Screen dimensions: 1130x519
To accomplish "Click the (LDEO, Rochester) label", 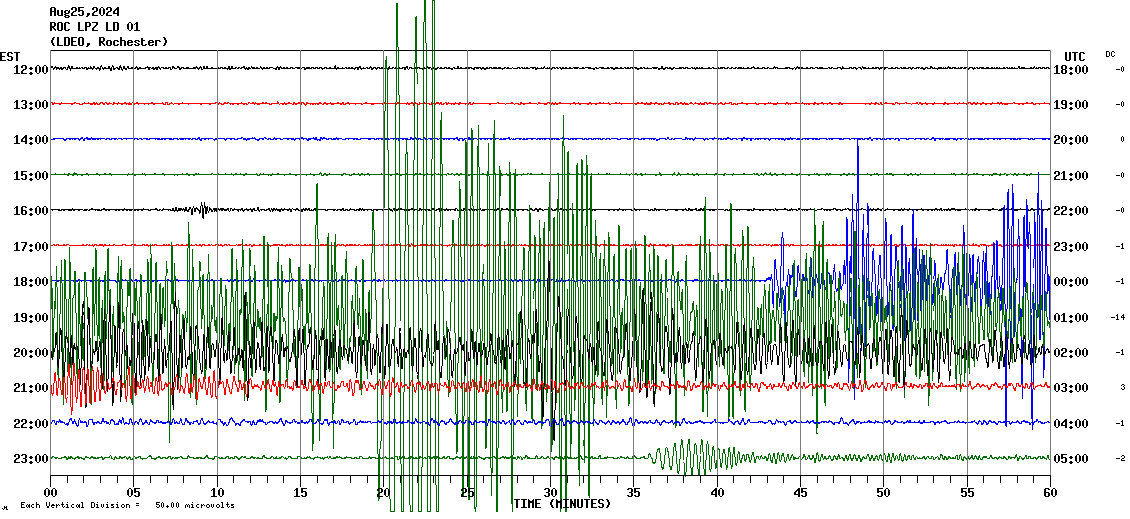I will 109,42.
